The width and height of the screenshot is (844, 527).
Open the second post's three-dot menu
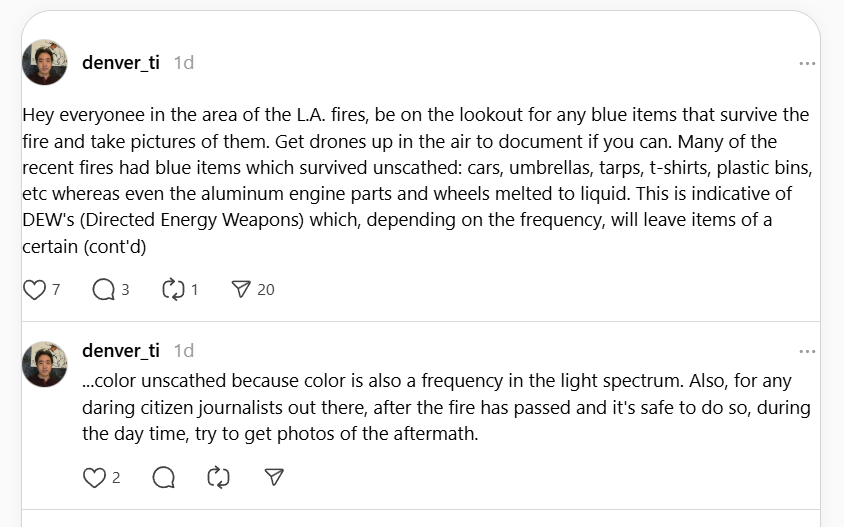807,351
